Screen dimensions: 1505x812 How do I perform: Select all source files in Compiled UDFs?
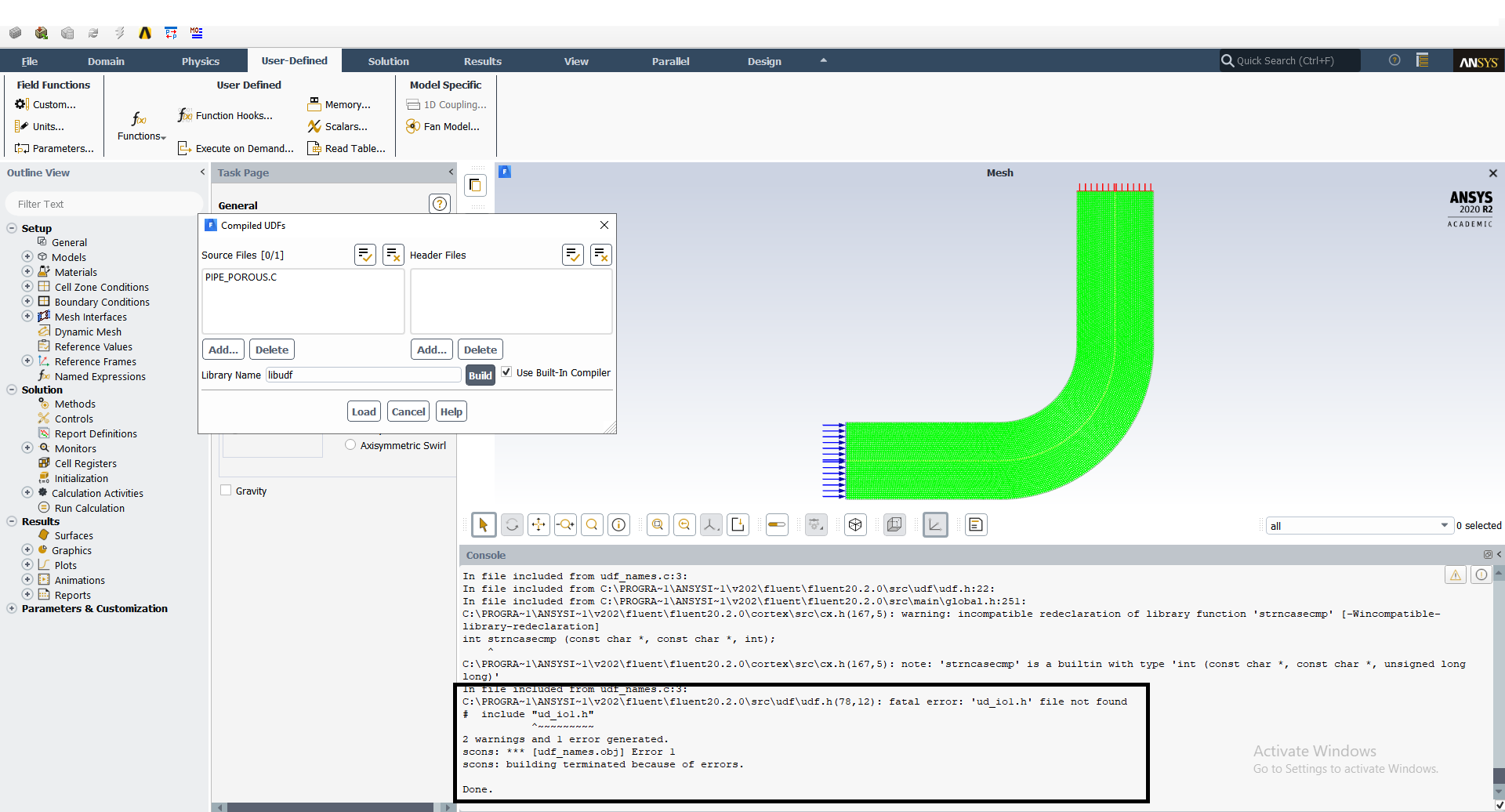[365, 255]
